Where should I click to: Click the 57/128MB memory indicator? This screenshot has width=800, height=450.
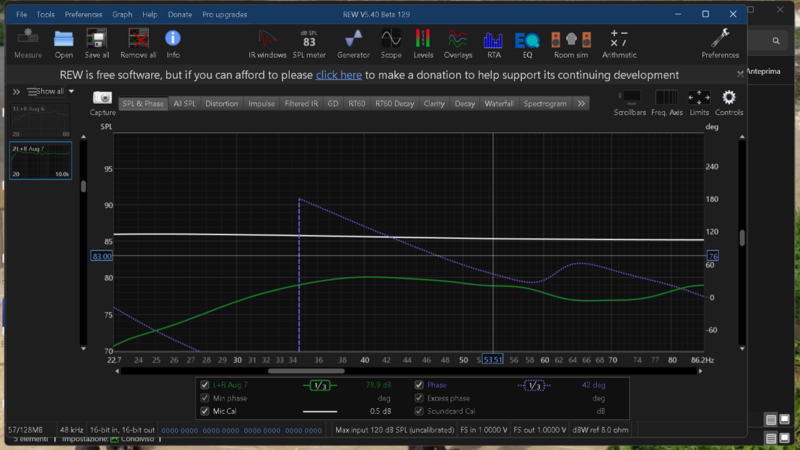[26, 430]
